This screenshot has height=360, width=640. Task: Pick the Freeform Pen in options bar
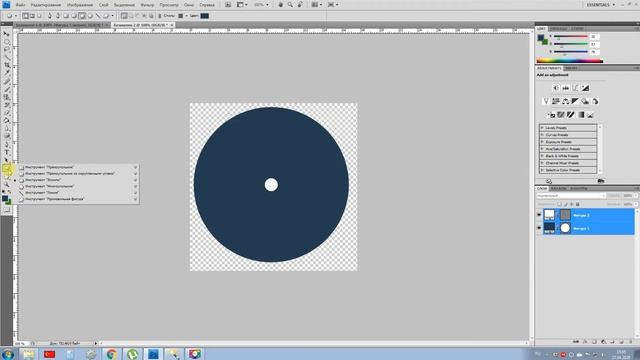[58, 16]
